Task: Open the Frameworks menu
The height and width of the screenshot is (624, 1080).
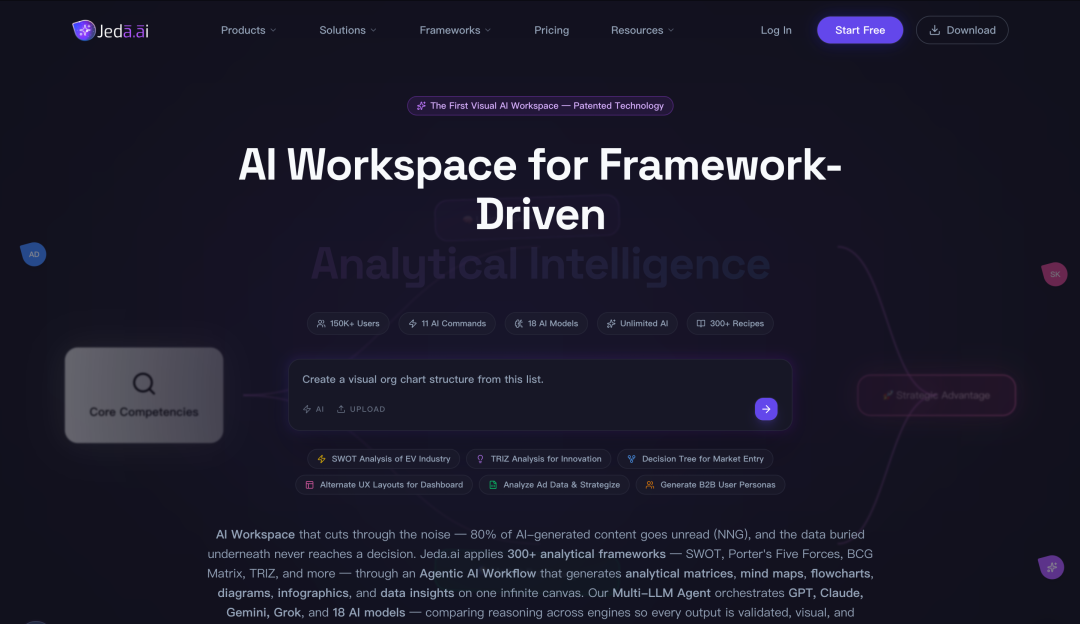Action: [x=455, y=30]
